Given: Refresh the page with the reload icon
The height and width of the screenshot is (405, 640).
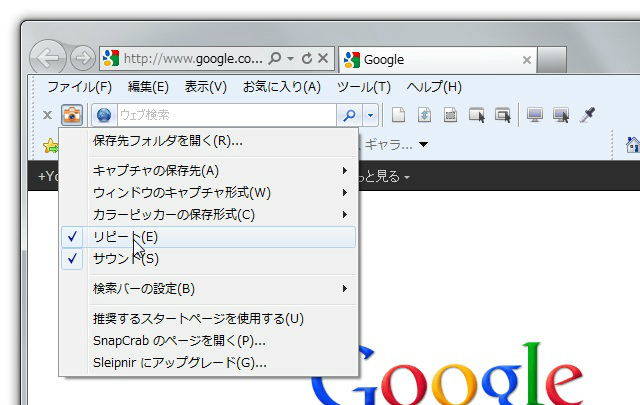Looking at the screenshot, I should [x=307, y=59].
